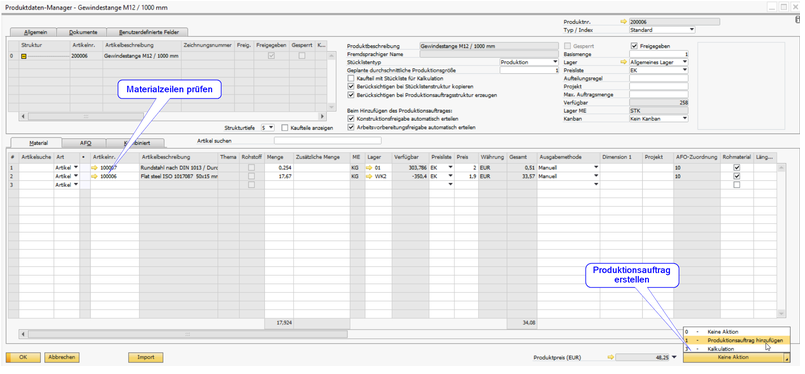The height and width of the screenshot is (374, 805).
Task: Toggle Konstruktionsfreigabe automatisch erteilen
Action: tap(351, 119)
